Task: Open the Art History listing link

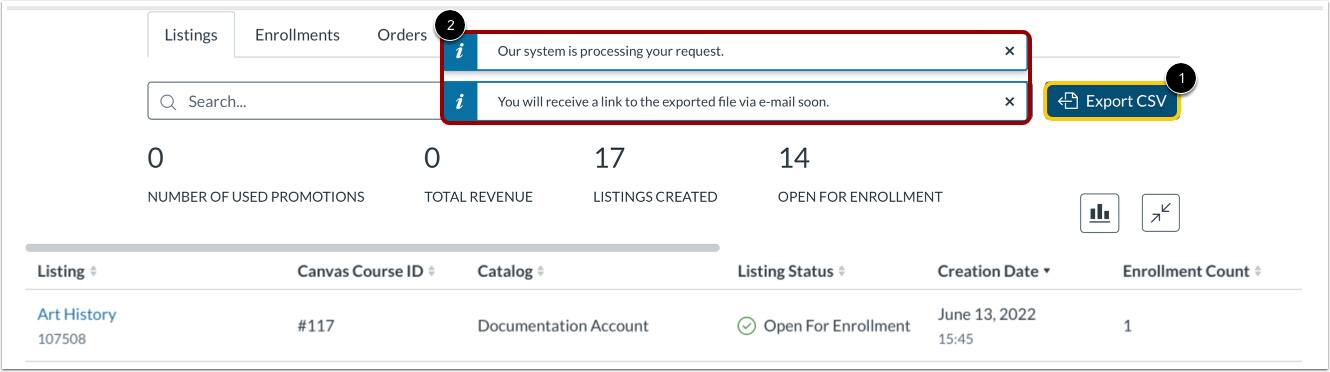Action: pyautogui.click(x=77, y=314)
